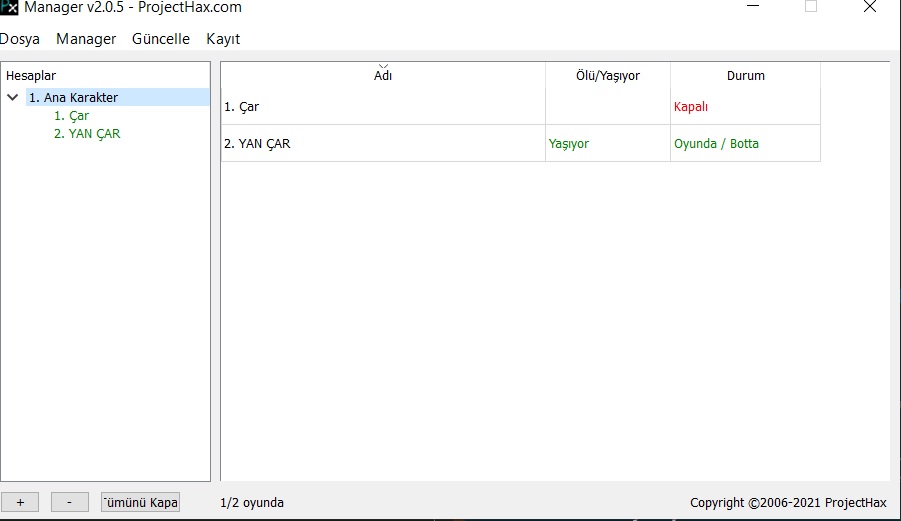Select 1. Çar in accounts tree
Image resolution: width=901 pixels, height=521 pixels.
[x=71, y=116]
